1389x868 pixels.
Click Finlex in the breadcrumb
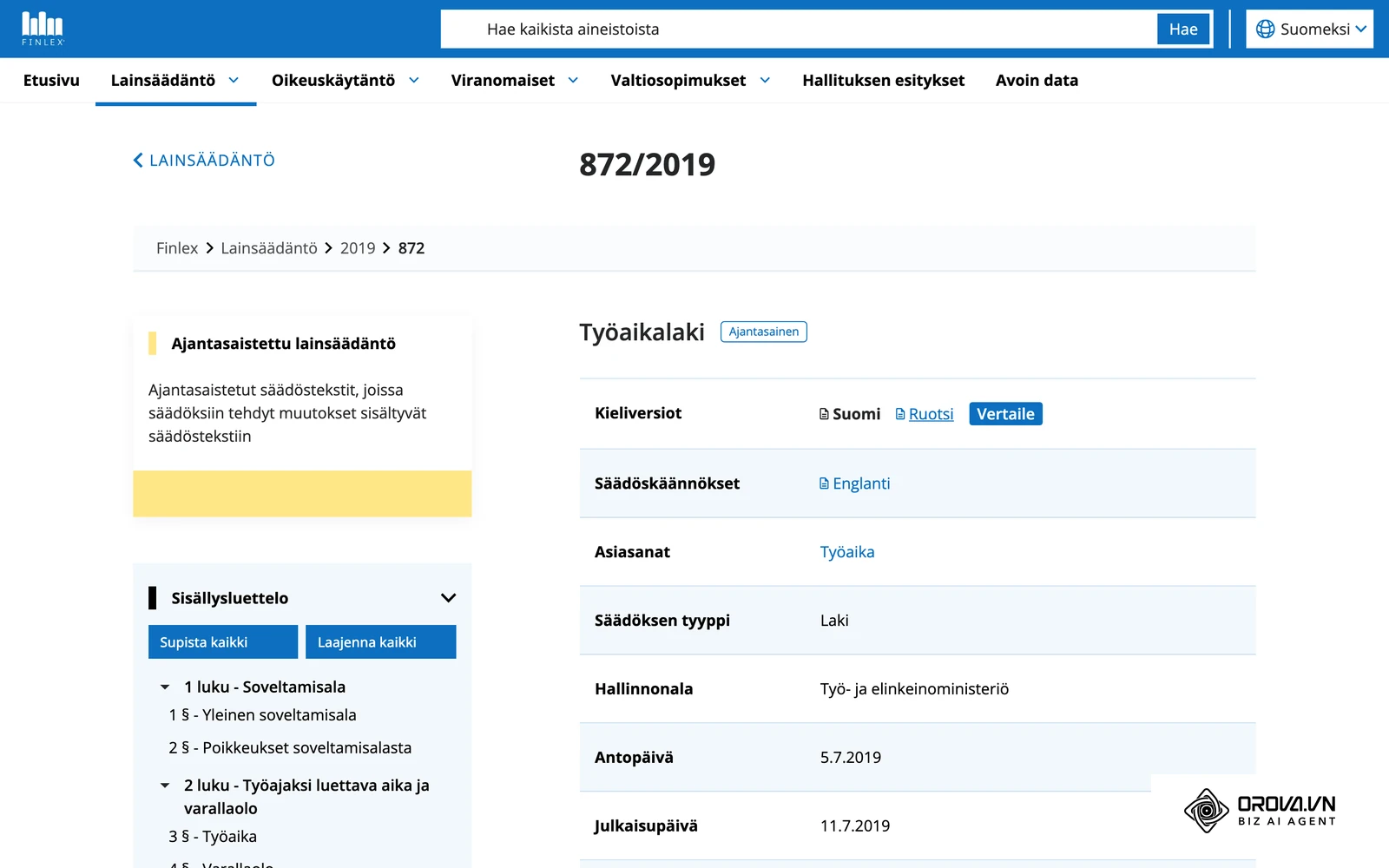(177, 248)
